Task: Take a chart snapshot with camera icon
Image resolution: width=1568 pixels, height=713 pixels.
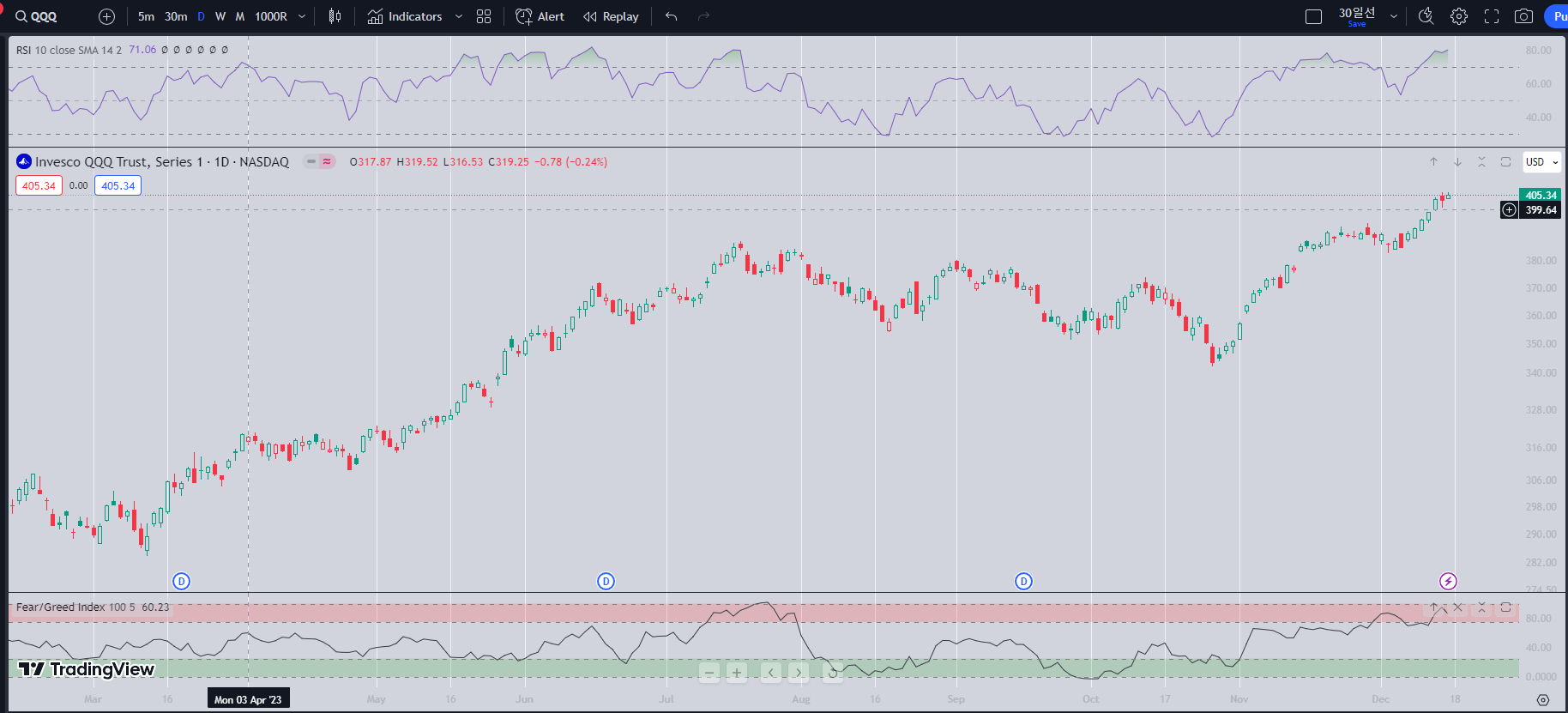Action: point(1524,16)
